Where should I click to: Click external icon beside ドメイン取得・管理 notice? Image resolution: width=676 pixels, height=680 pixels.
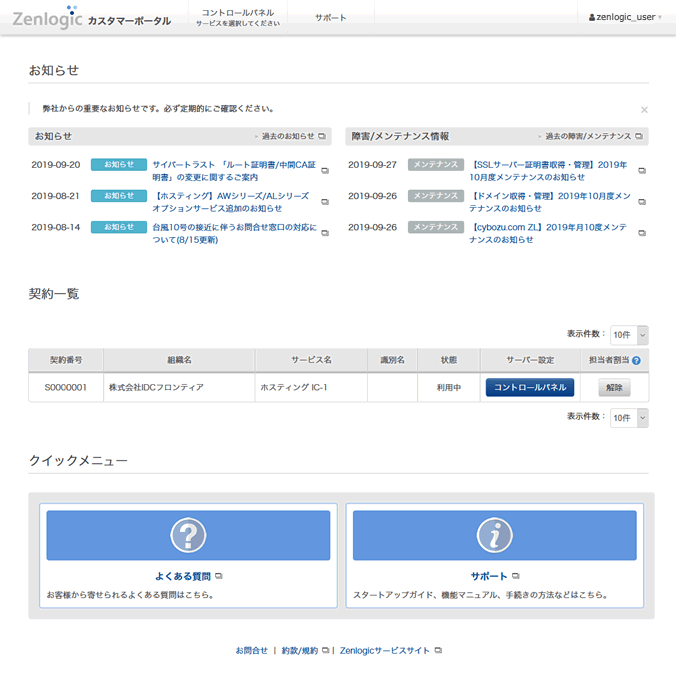[x=642, y=202]
